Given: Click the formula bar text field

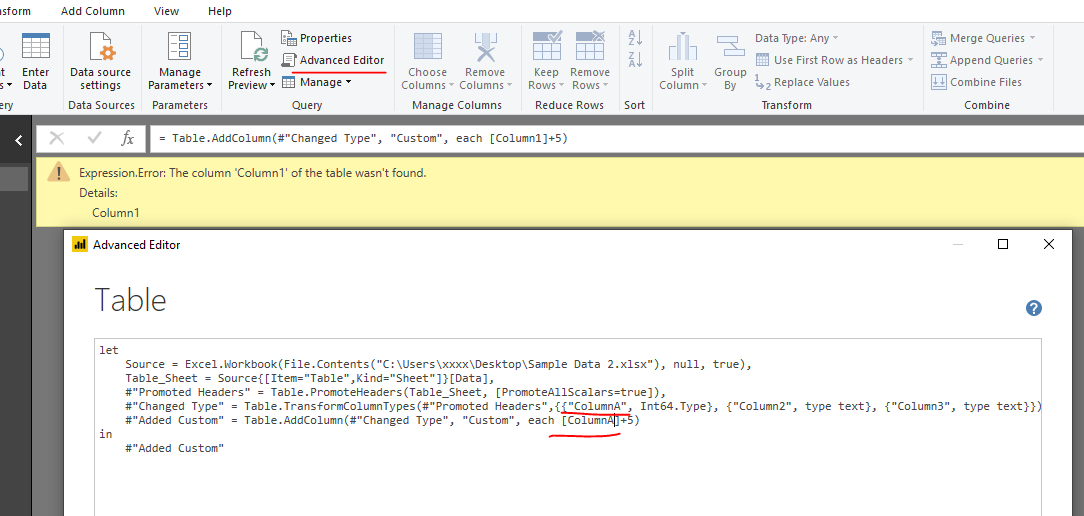Looking at the screenshot, I should pos(617,138).
